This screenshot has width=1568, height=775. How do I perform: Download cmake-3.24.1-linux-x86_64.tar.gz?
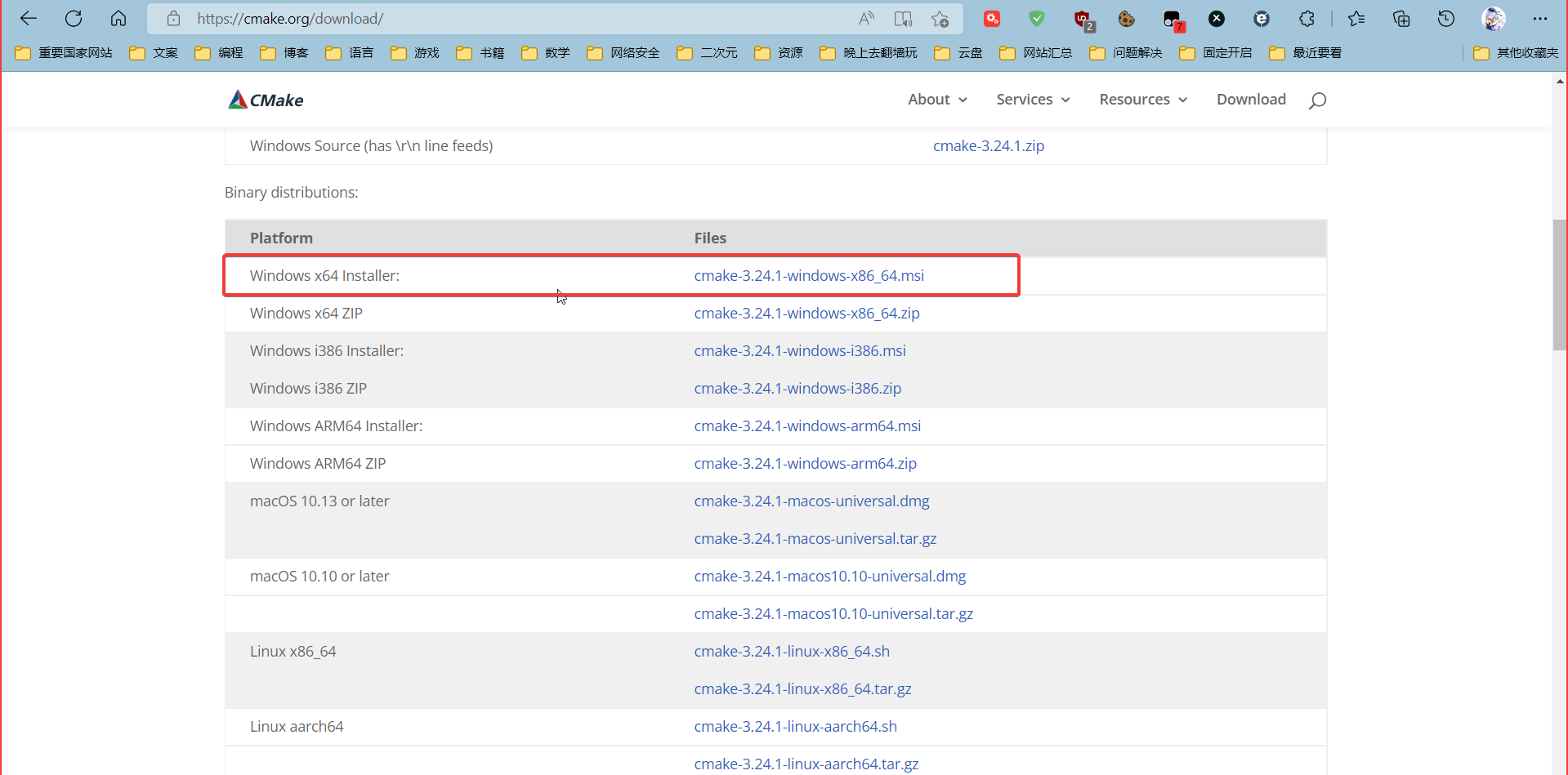click(802, 689)
